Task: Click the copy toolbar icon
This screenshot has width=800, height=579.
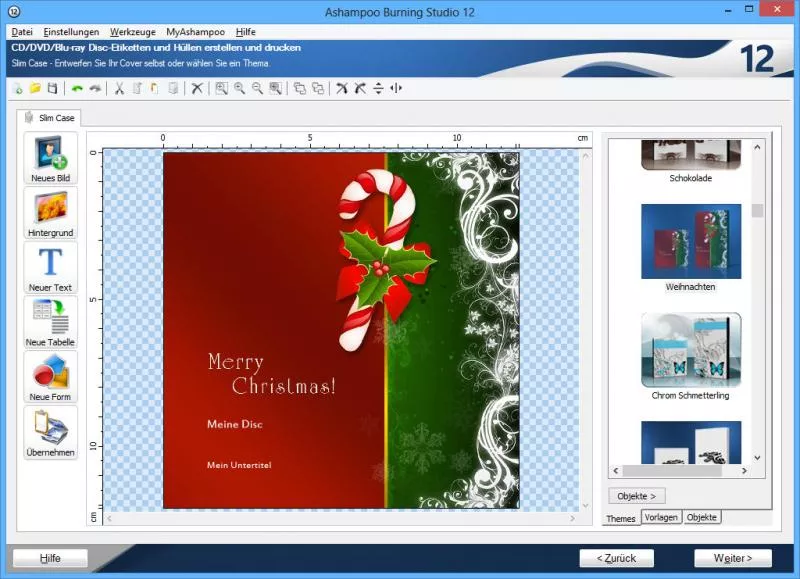Action: (137, 88)
